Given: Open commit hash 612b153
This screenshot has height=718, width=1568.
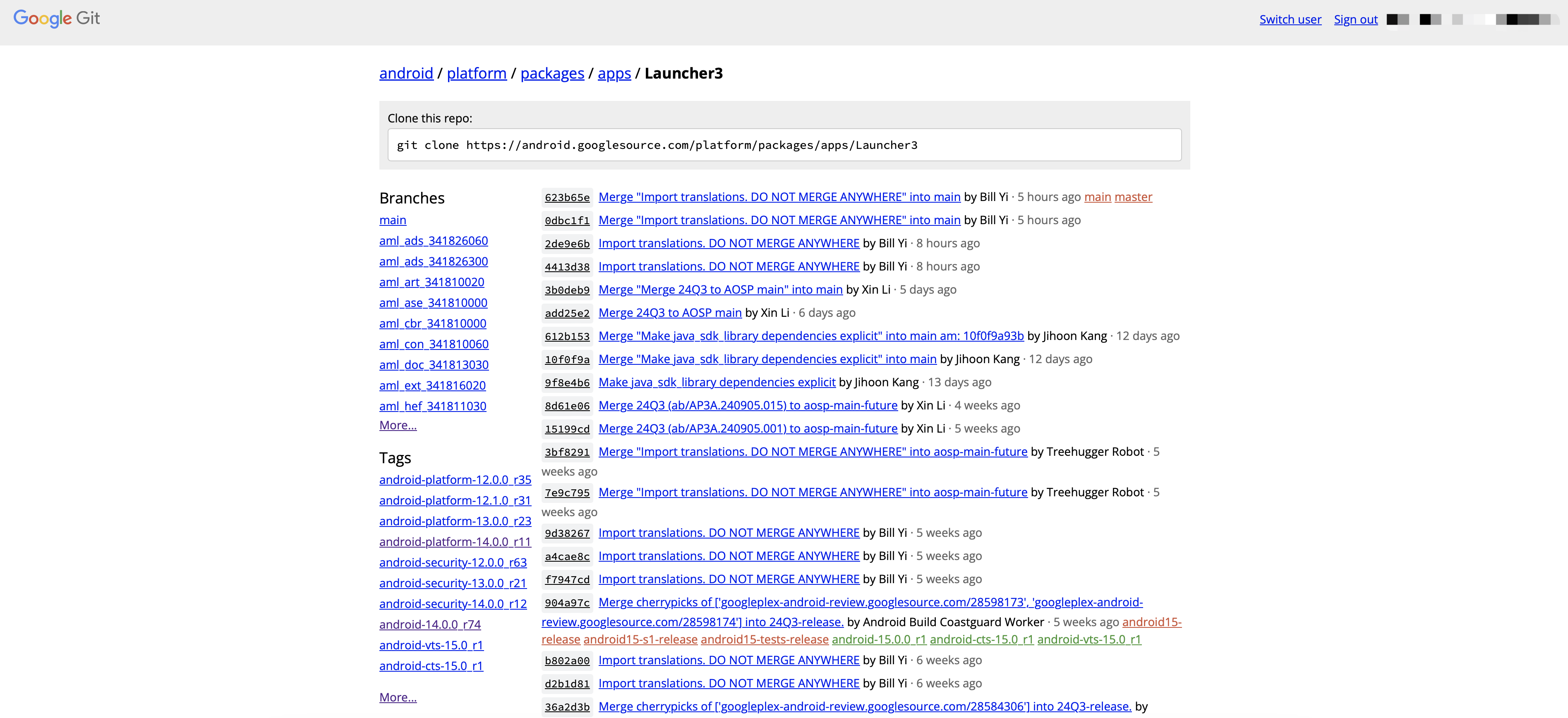Looking at the screenshot, I should coord(567,336).
